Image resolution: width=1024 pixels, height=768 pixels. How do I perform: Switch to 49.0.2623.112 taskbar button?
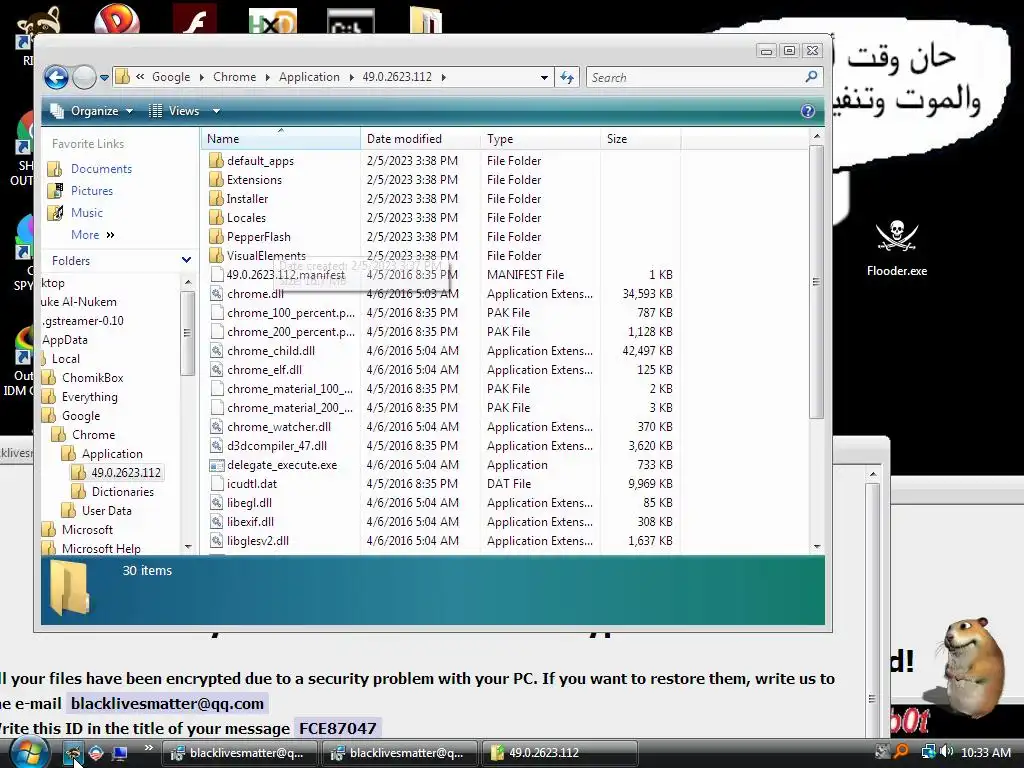click(559, 753)
